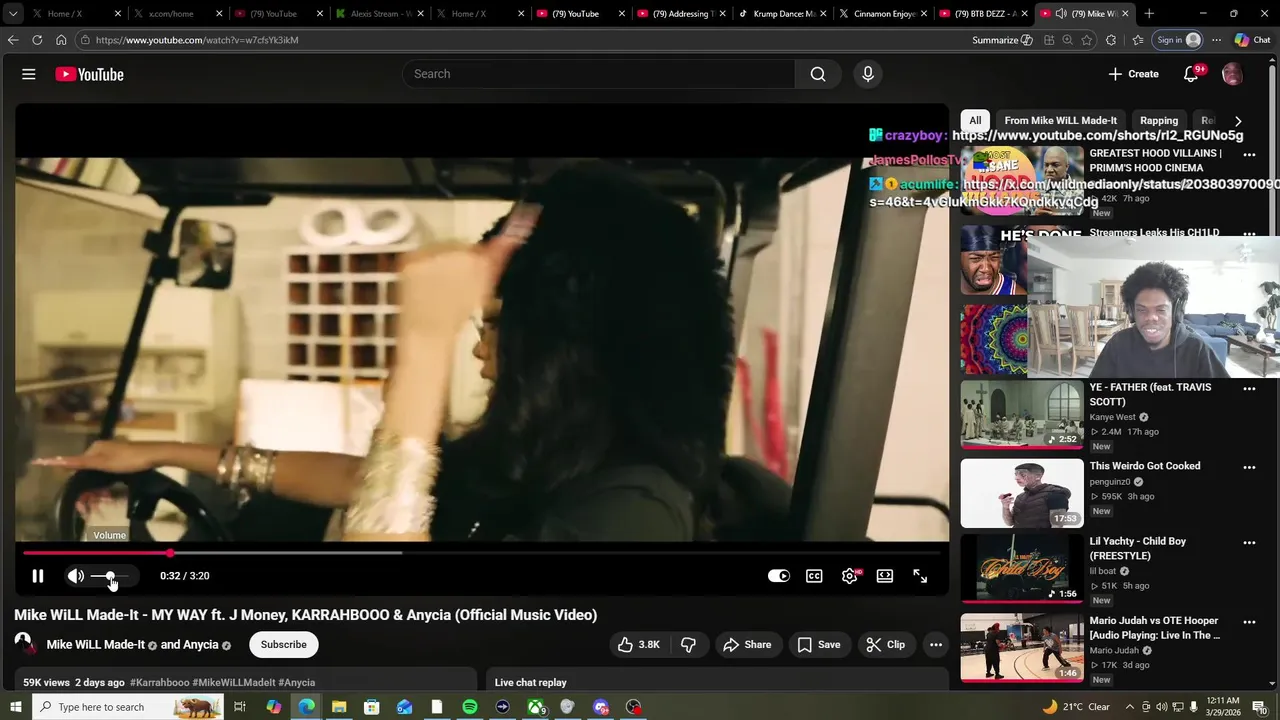Viewport: 1280px width, 720px height.
Task: Show more filter chips with arrow
Action: click(1238, 121)
